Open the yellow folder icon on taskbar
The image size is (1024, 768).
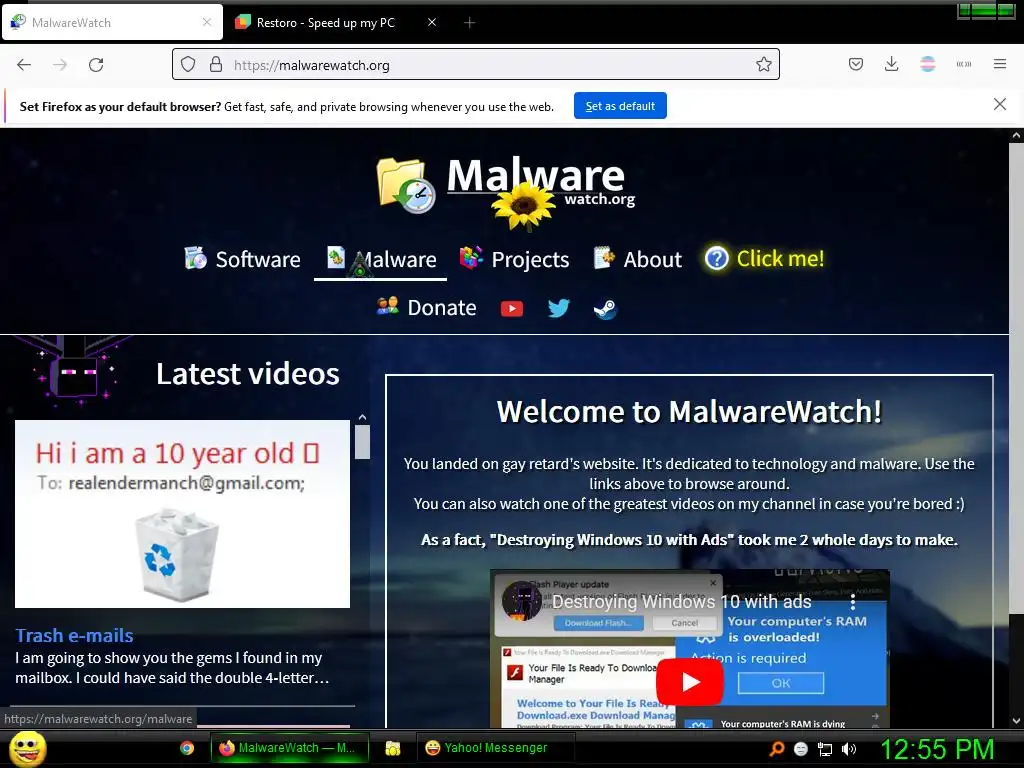[x=392, y=748]
